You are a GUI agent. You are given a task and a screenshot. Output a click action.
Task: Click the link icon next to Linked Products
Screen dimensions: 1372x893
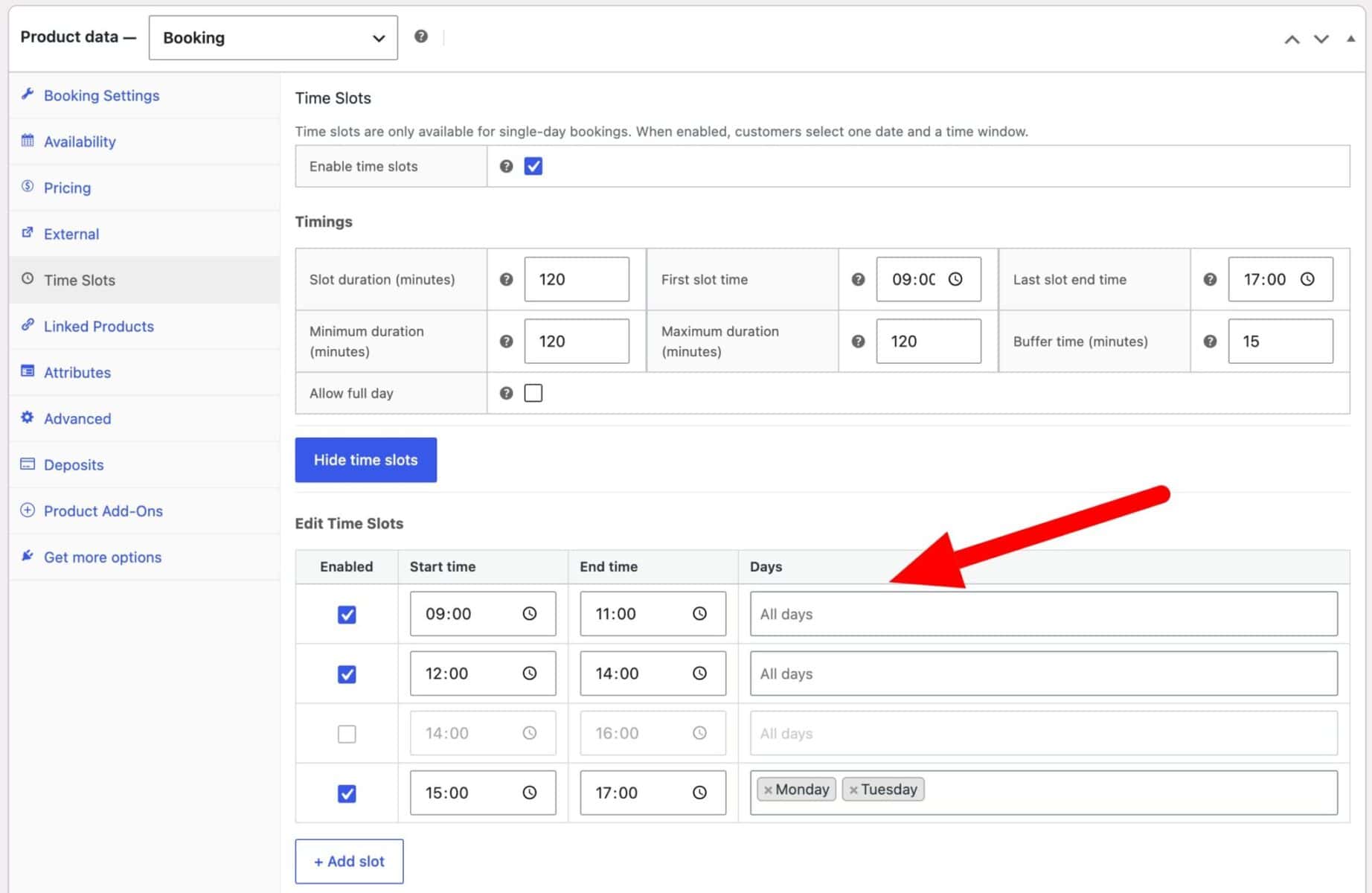(x=28, y=324)
